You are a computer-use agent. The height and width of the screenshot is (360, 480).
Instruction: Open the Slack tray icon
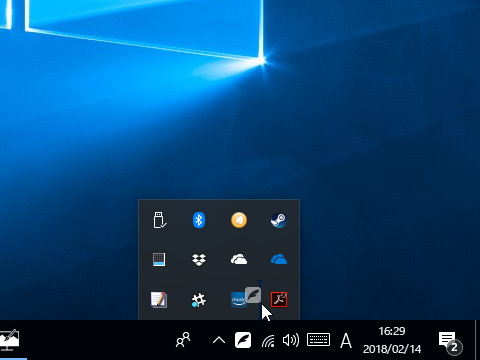click(199, 300)
